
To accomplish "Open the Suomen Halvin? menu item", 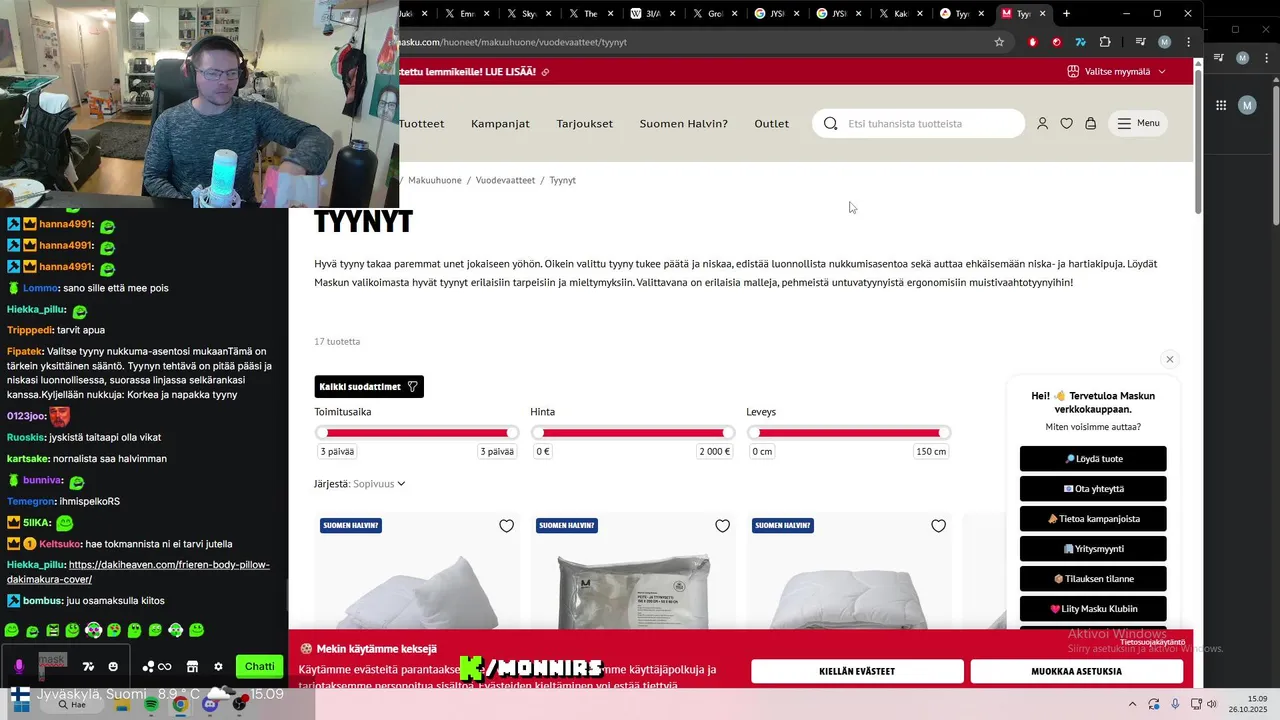I will 684,124.
